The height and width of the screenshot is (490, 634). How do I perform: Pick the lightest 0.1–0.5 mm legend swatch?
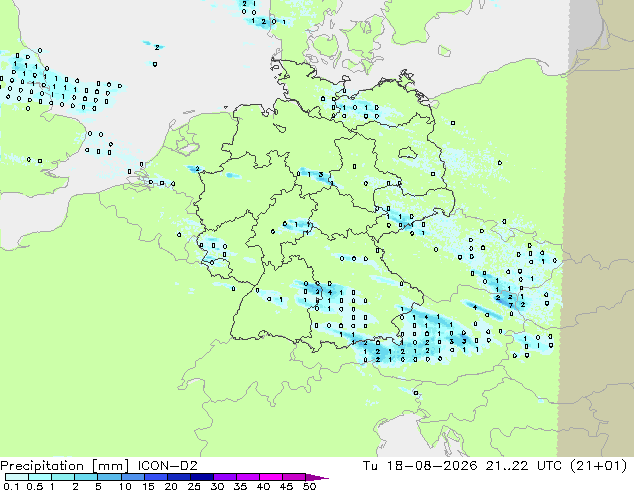coord(17,477)
